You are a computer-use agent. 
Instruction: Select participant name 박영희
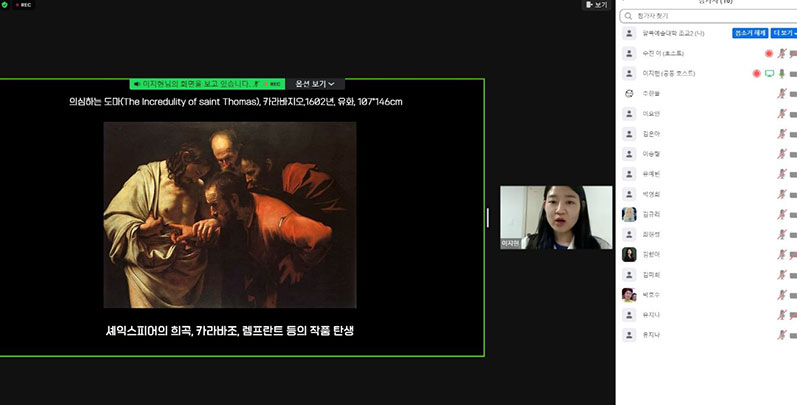651,194
